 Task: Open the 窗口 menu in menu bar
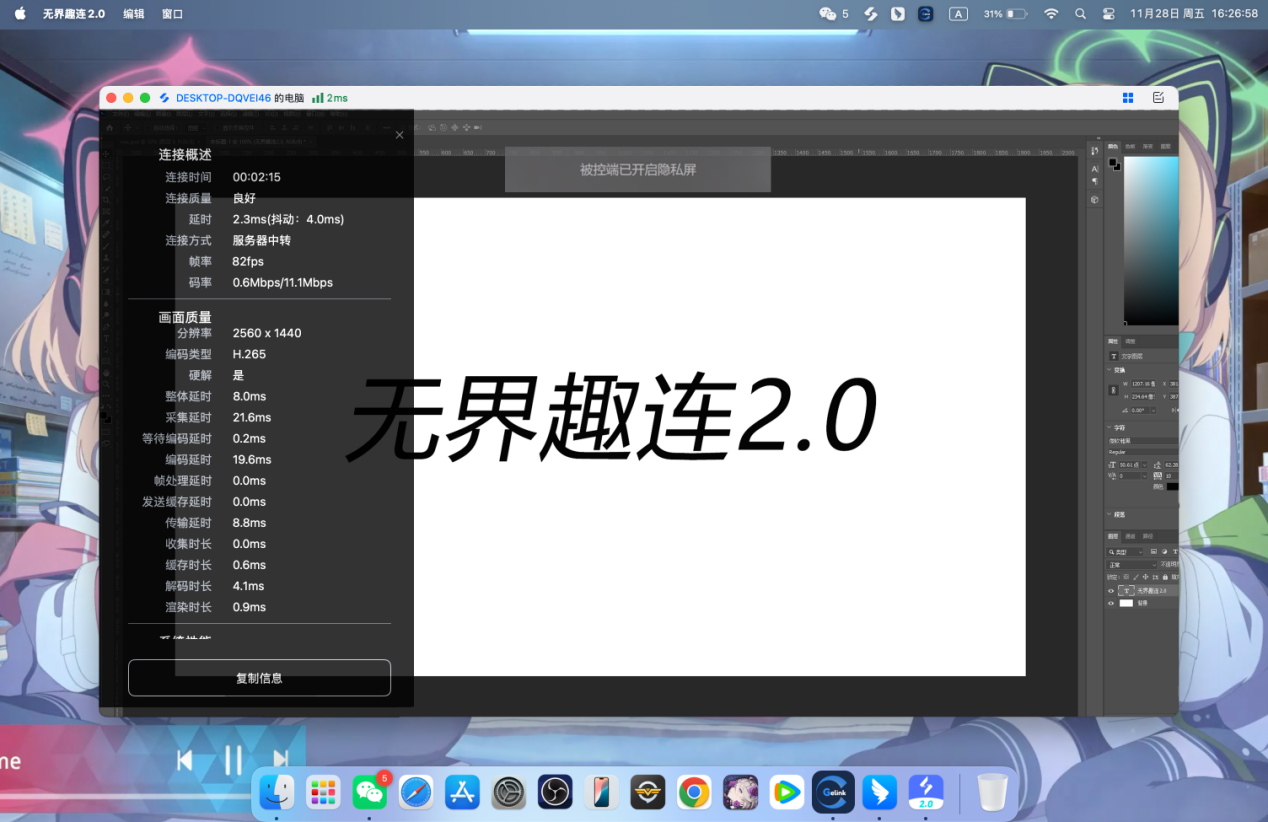pyautogui.click(x=172, y=14)
